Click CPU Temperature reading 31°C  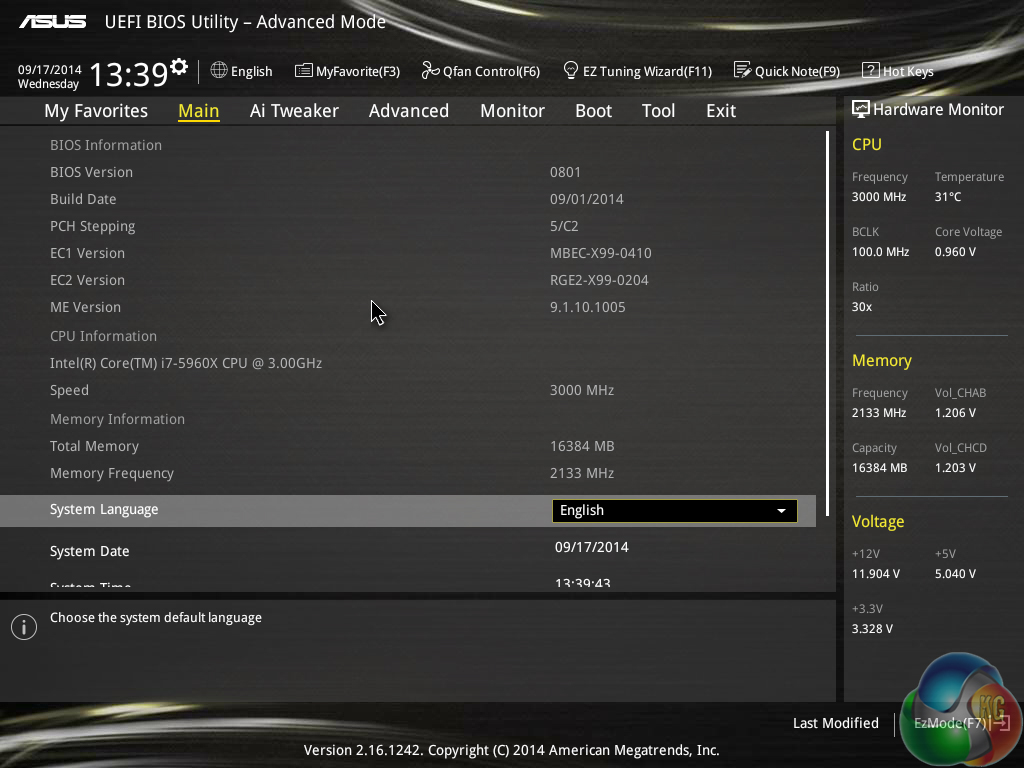click(948, 197)
